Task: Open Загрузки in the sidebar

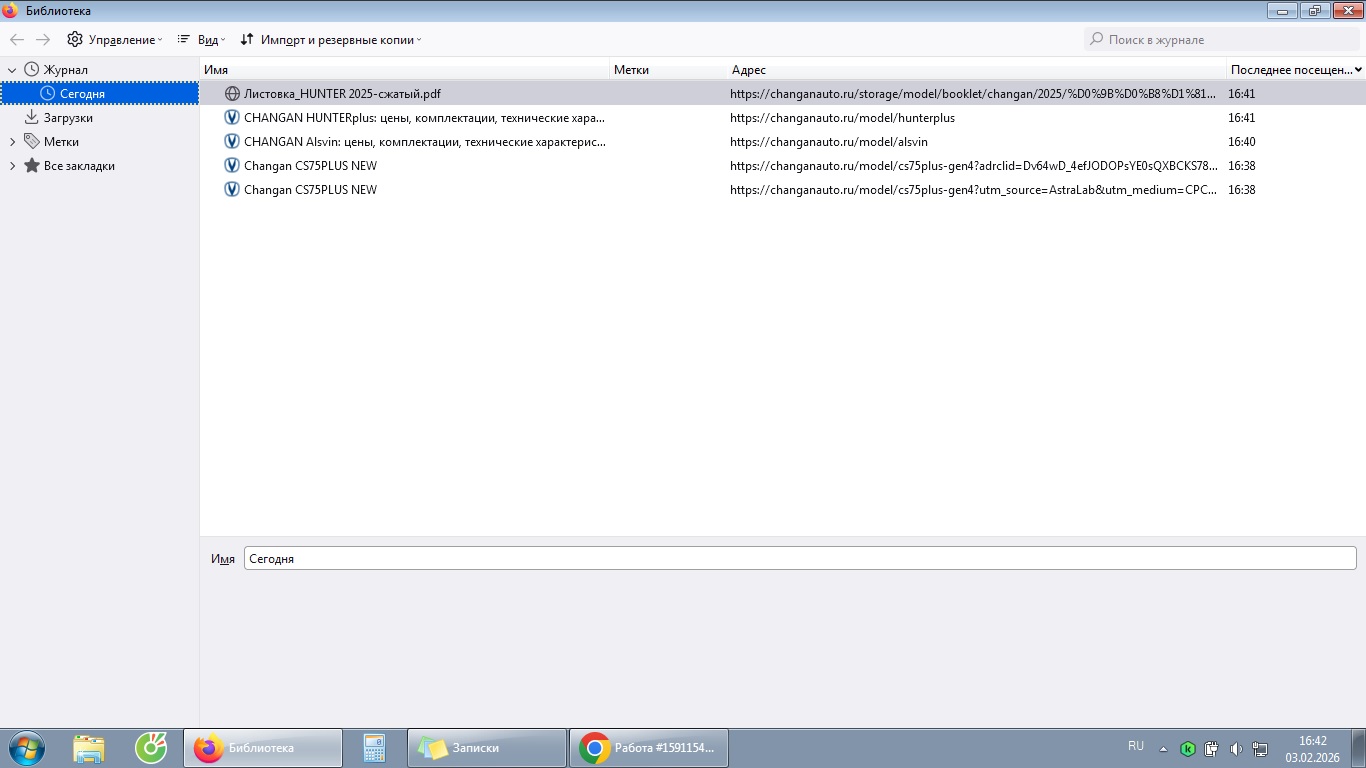Action: [68, 118]
